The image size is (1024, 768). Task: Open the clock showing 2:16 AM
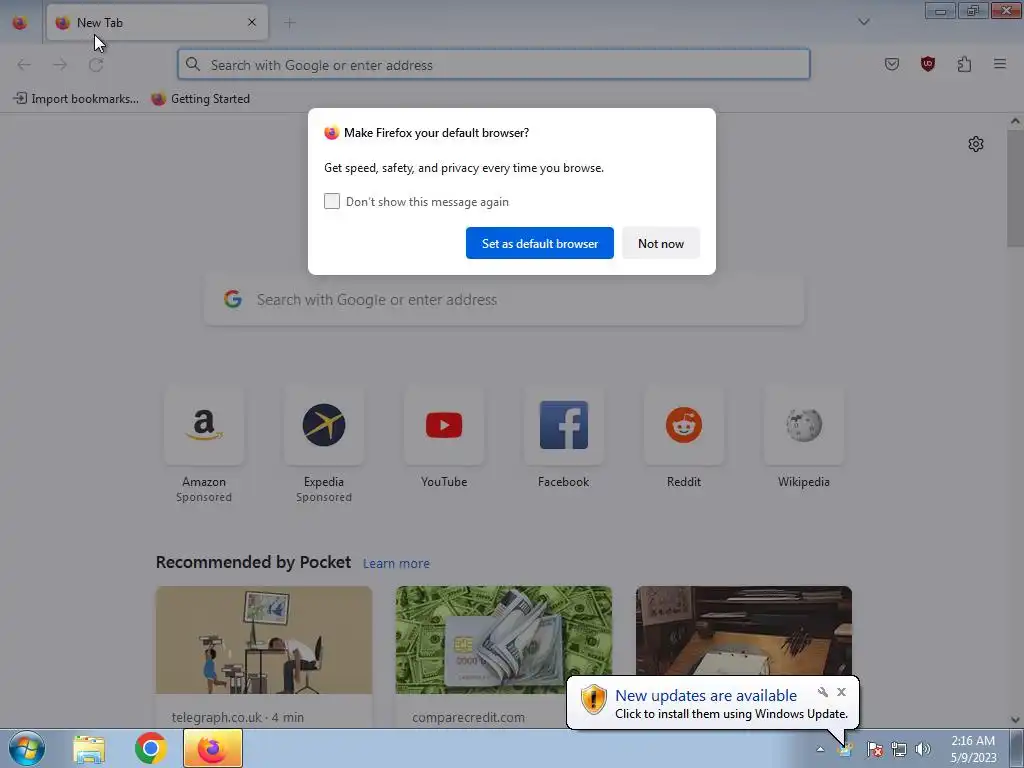pos(973,749)
